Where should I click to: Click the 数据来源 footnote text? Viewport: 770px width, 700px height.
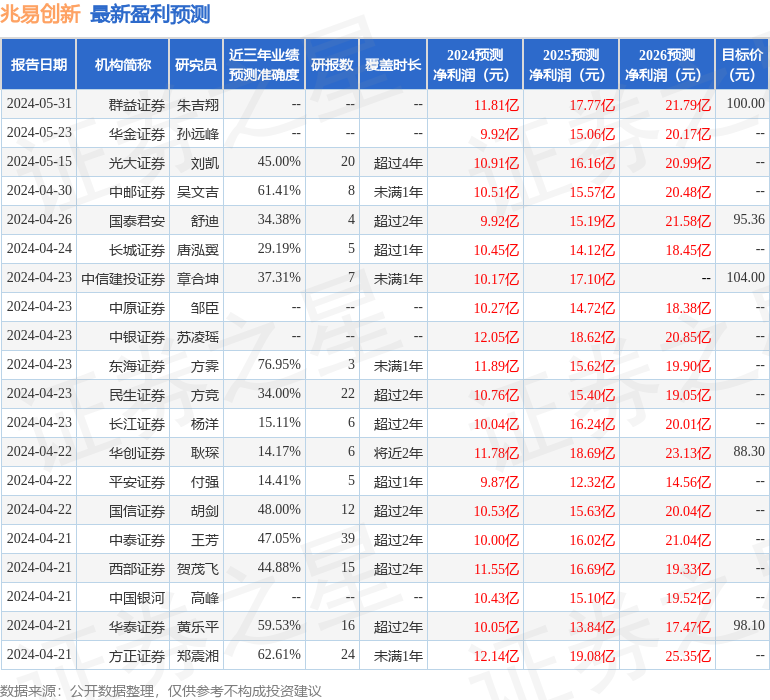click(x=161, y=691)
